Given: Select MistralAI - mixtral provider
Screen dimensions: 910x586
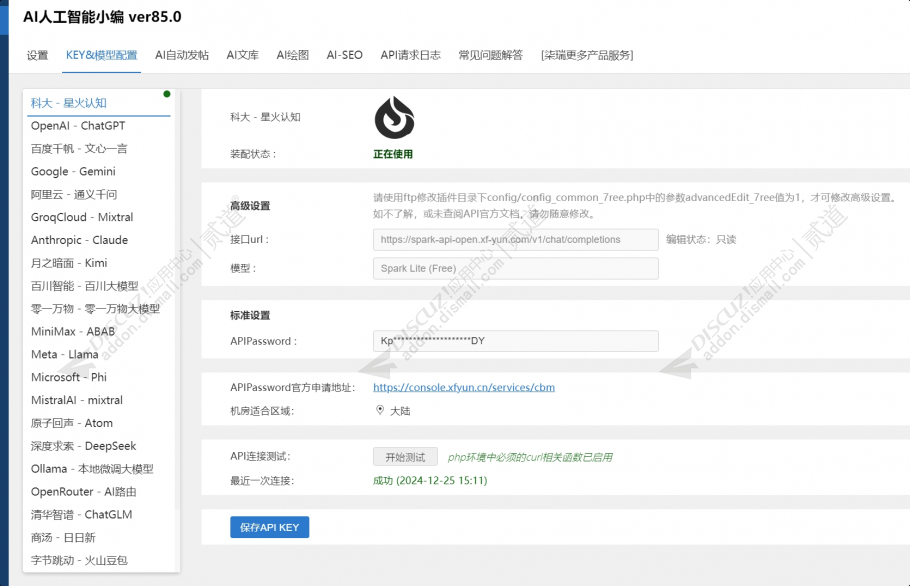Looking at the screenshot, I should tap(77, 400).
